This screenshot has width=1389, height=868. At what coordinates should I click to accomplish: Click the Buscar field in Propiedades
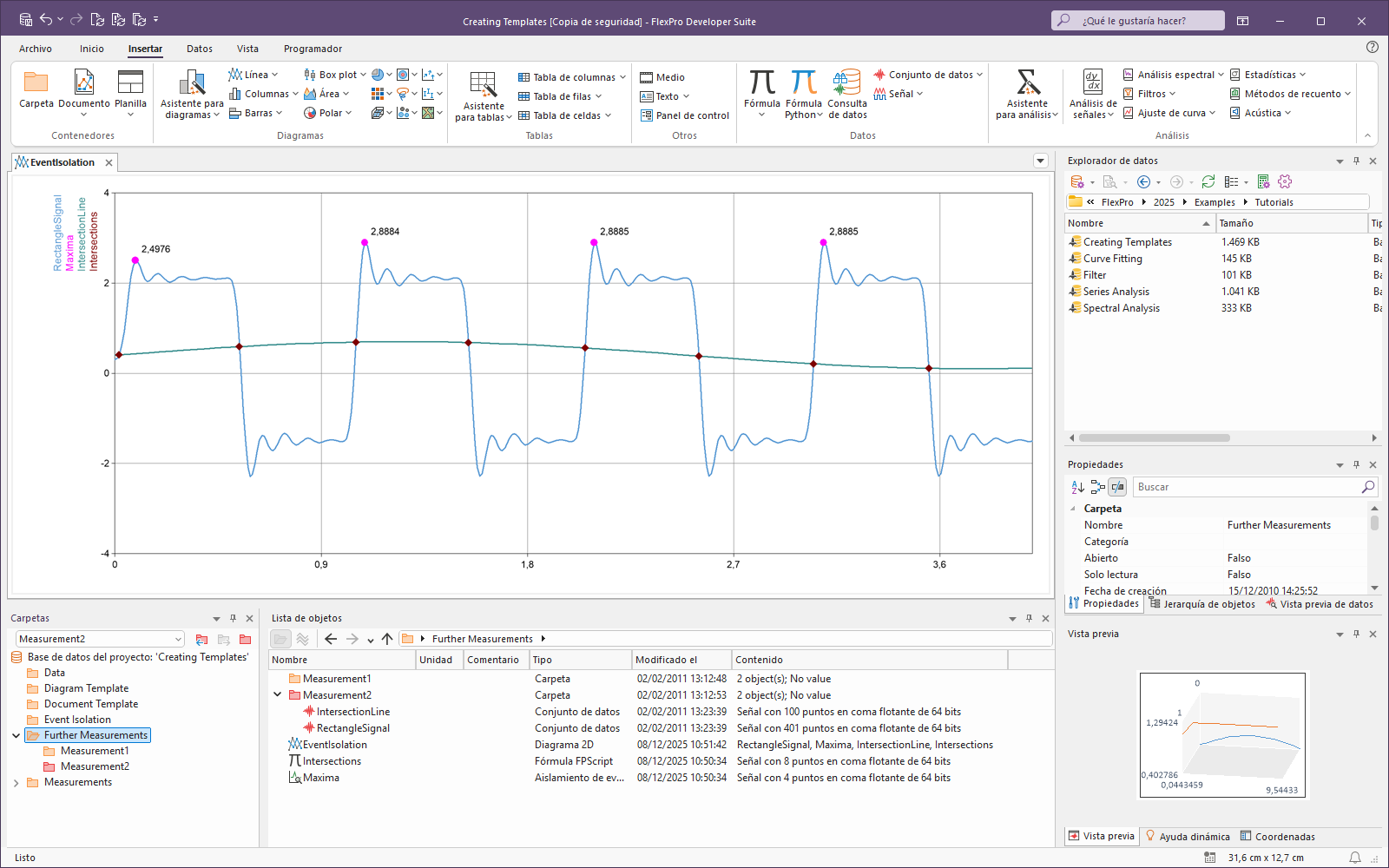click(1247, 487)
